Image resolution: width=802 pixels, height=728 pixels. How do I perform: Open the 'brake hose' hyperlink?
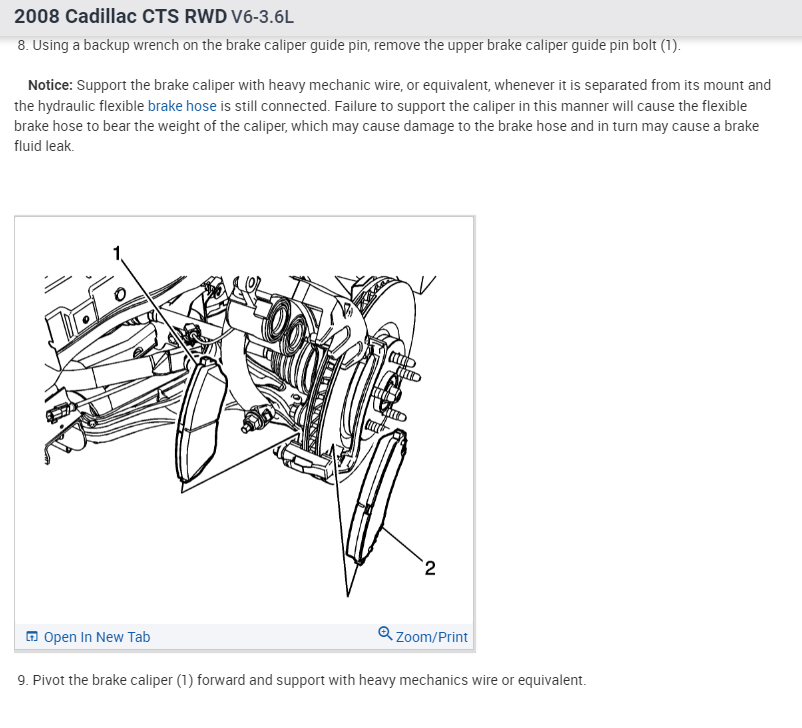[x=182, y=106]
